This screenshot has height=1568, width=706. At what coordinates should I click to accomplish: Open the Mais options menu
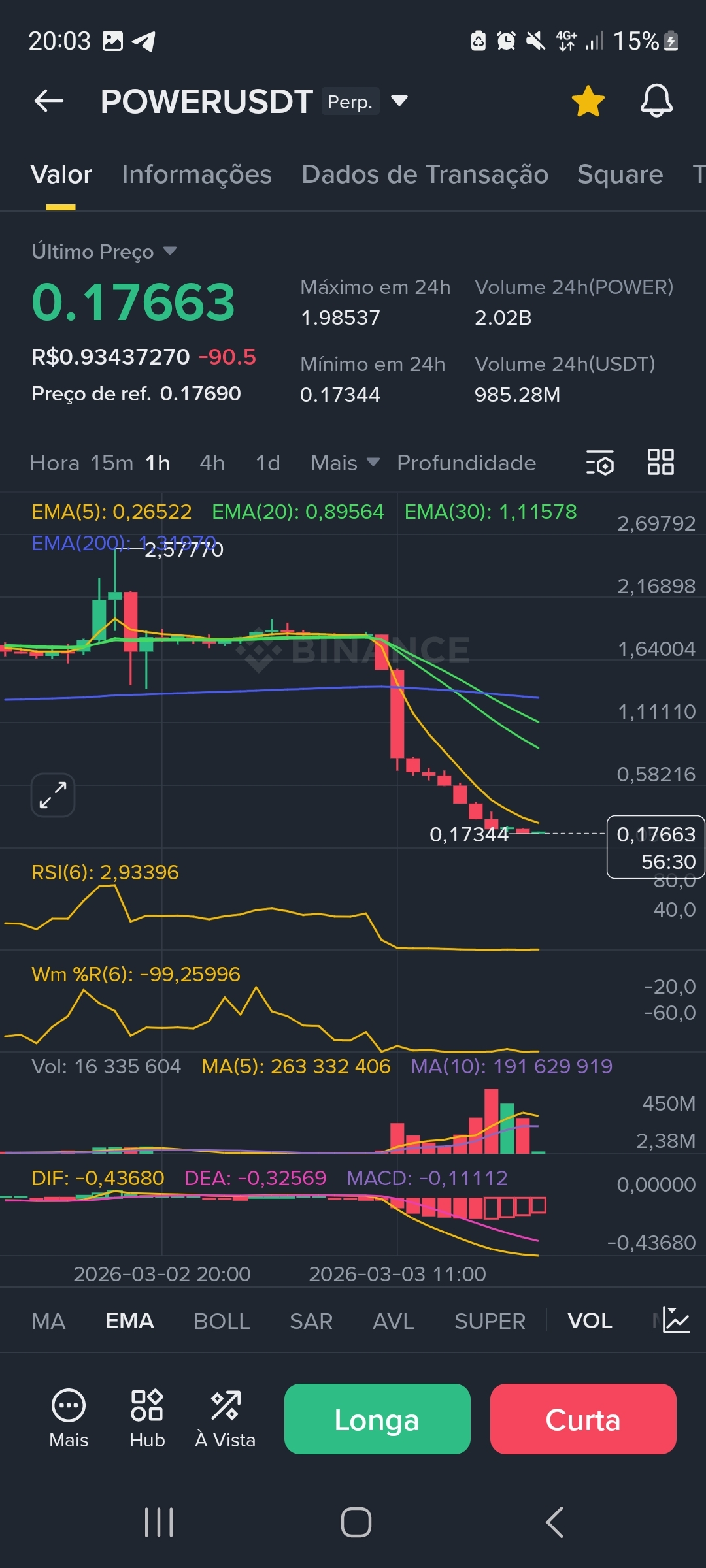[x=69, y=1418]
